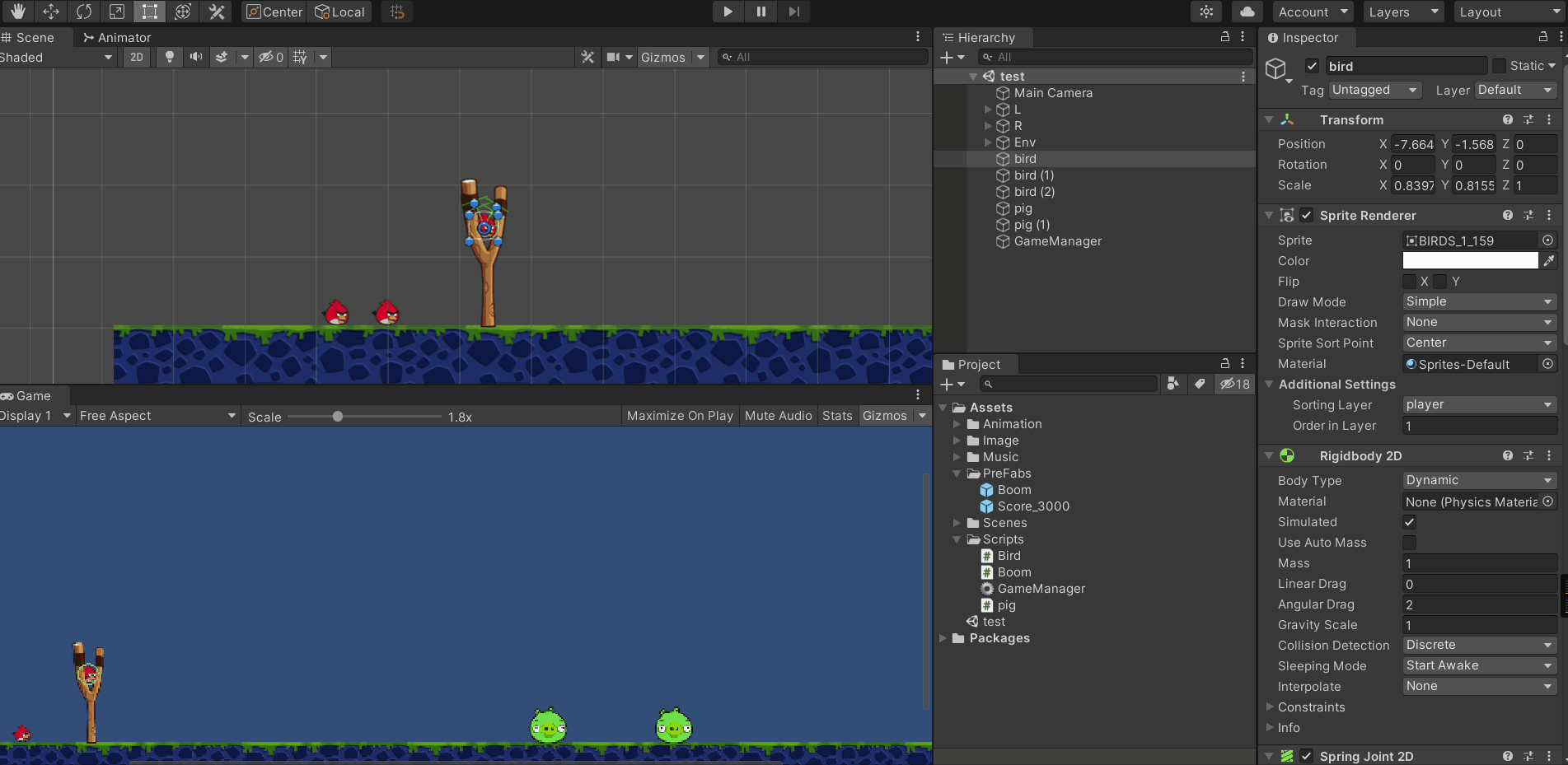This screenshot has width=1568, height=765.
Task: Open scene camera settings icon
Action: pos(613,57)
